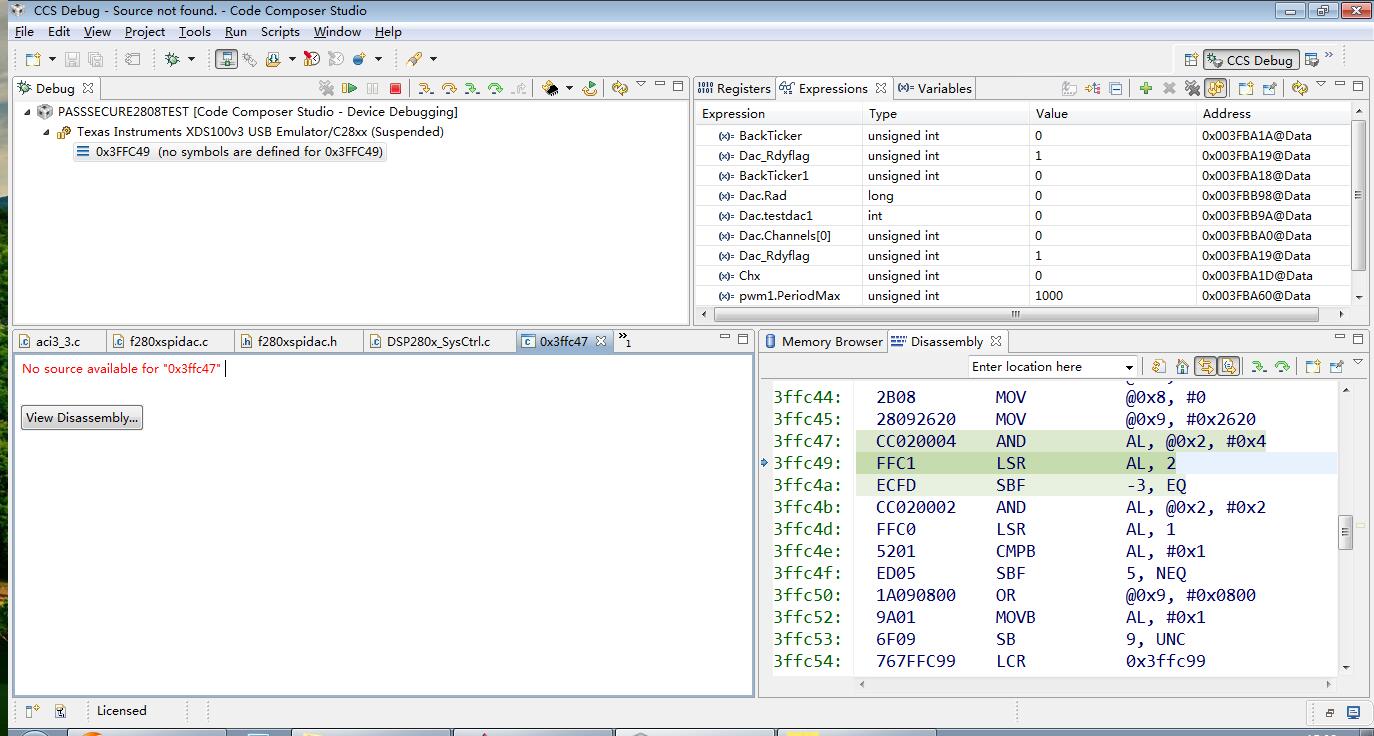Click the Home icon in Disassembly toolbar
The image size is (1374, 736).
(x=1182, y=367)
